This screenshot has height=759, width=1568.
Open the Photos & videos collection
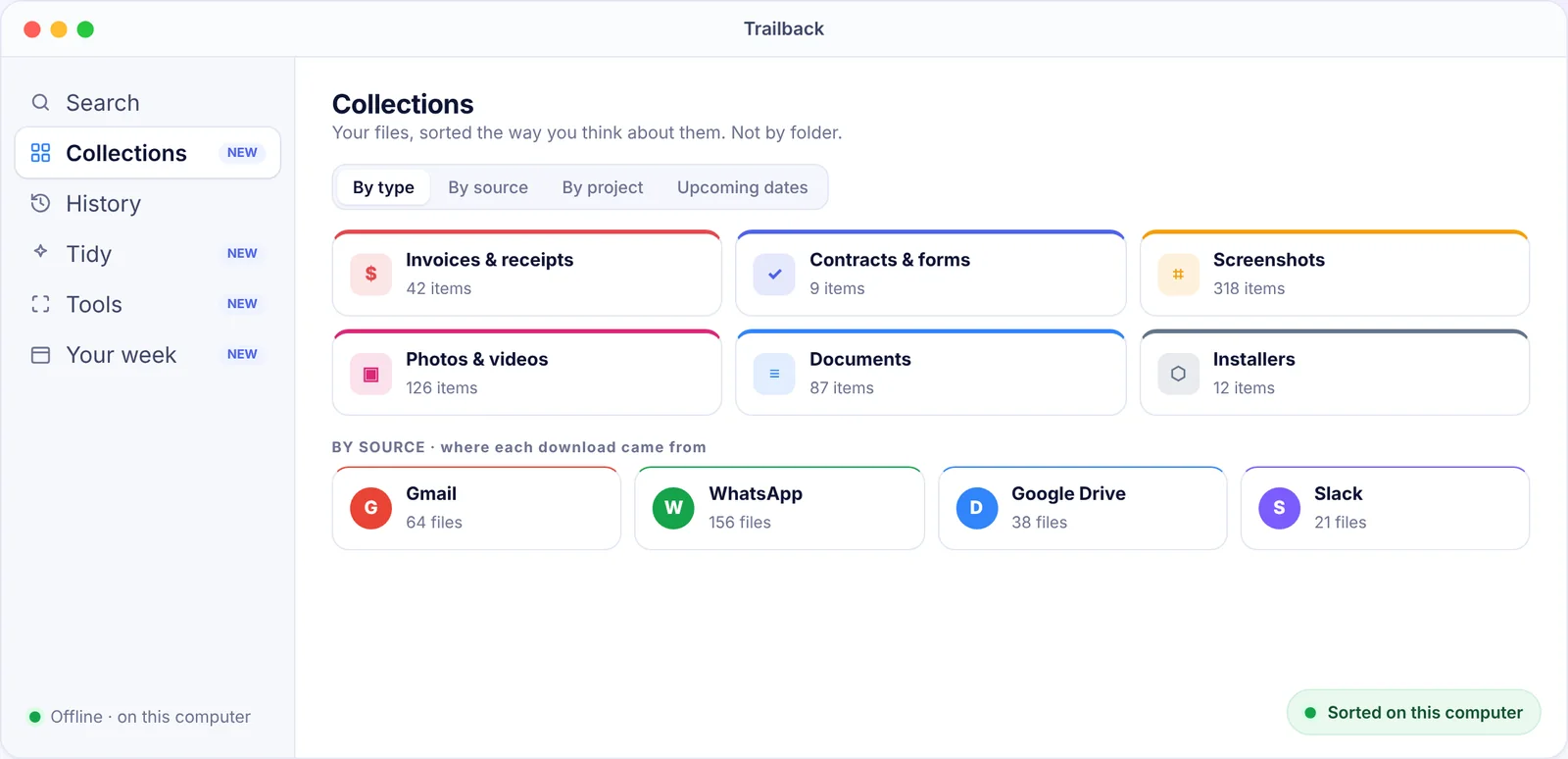click(x=527, y=373)
